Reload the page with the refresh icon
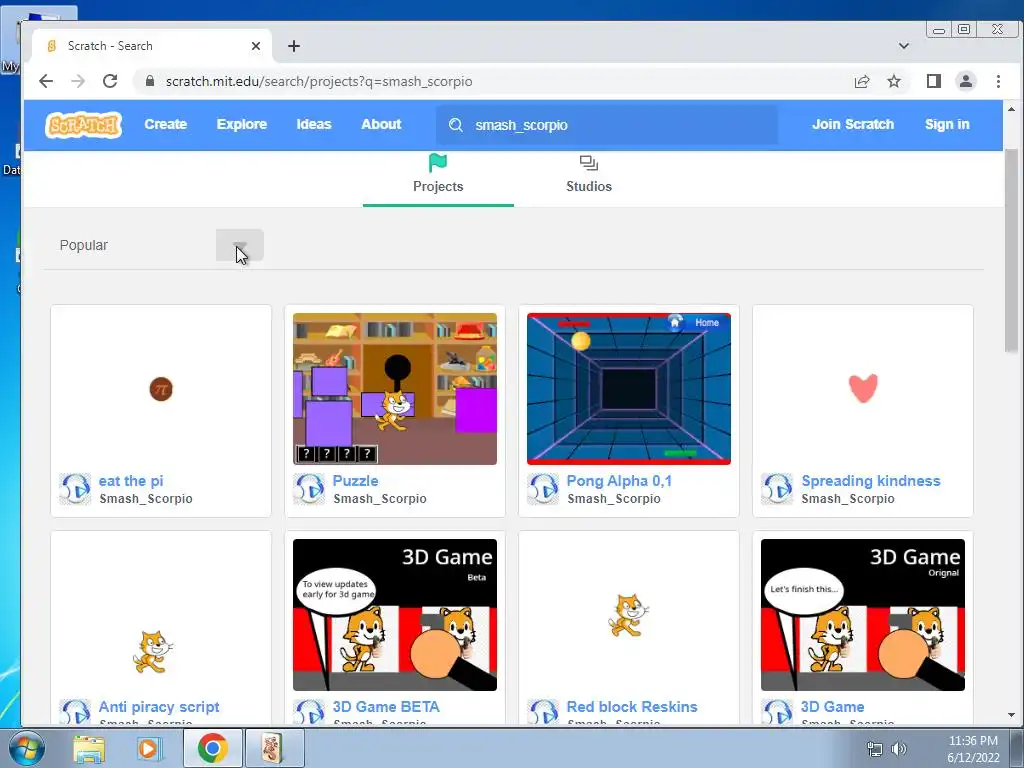This screenshot has height=768, width=1024. (110, 81)
